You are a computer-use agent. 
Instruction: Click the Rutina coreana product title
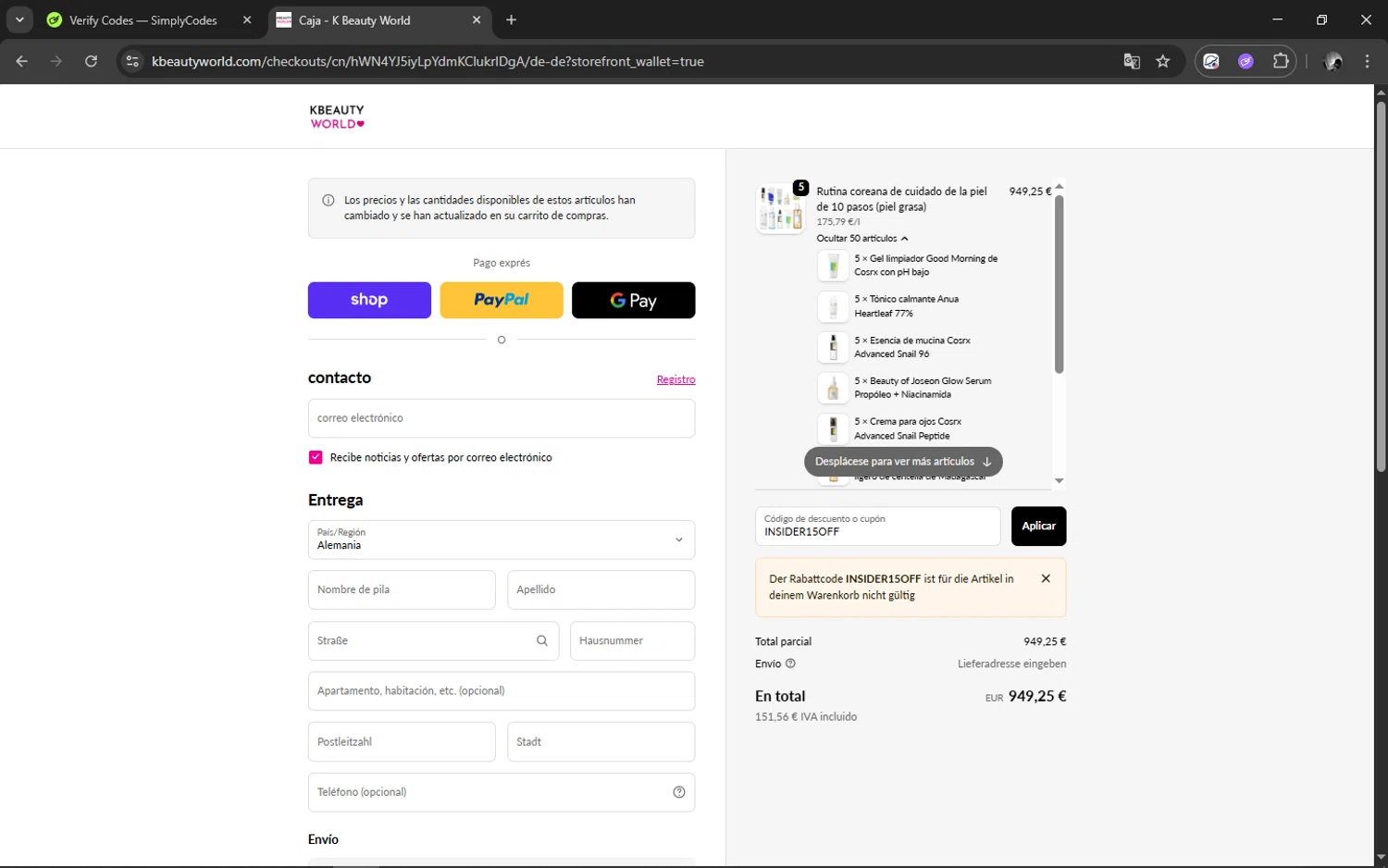click(x=901, y=199)
